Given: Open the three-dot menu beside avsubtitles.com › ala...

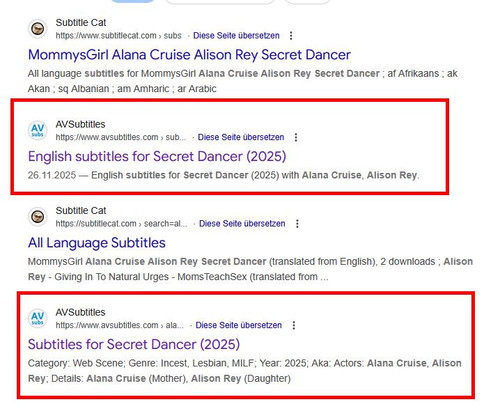Looking at the screenshot, I should (x=294, y=325).
